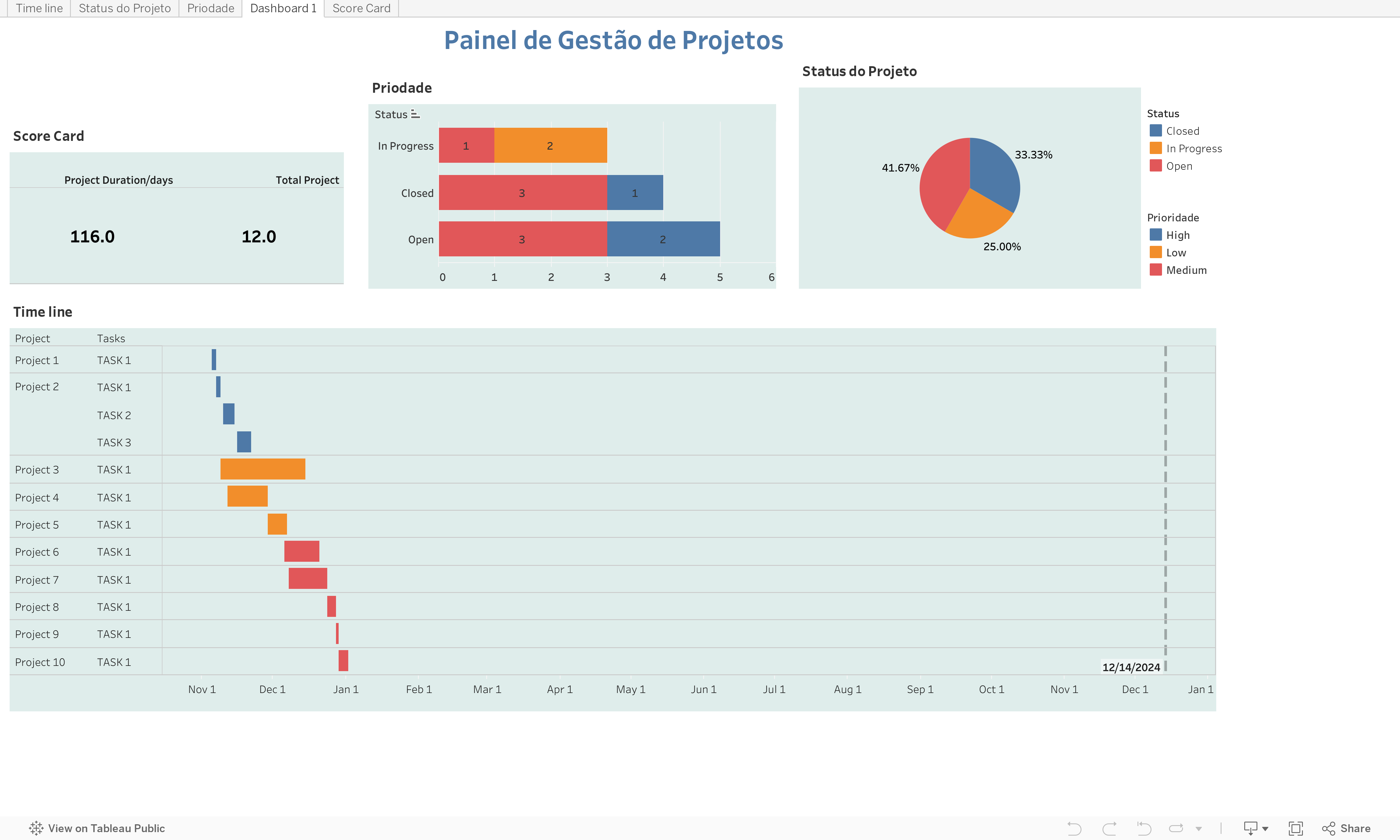Click the Project 7 red Gantt bar
1400x840 pixels.
pyautogui.click(x=308, y=578)
